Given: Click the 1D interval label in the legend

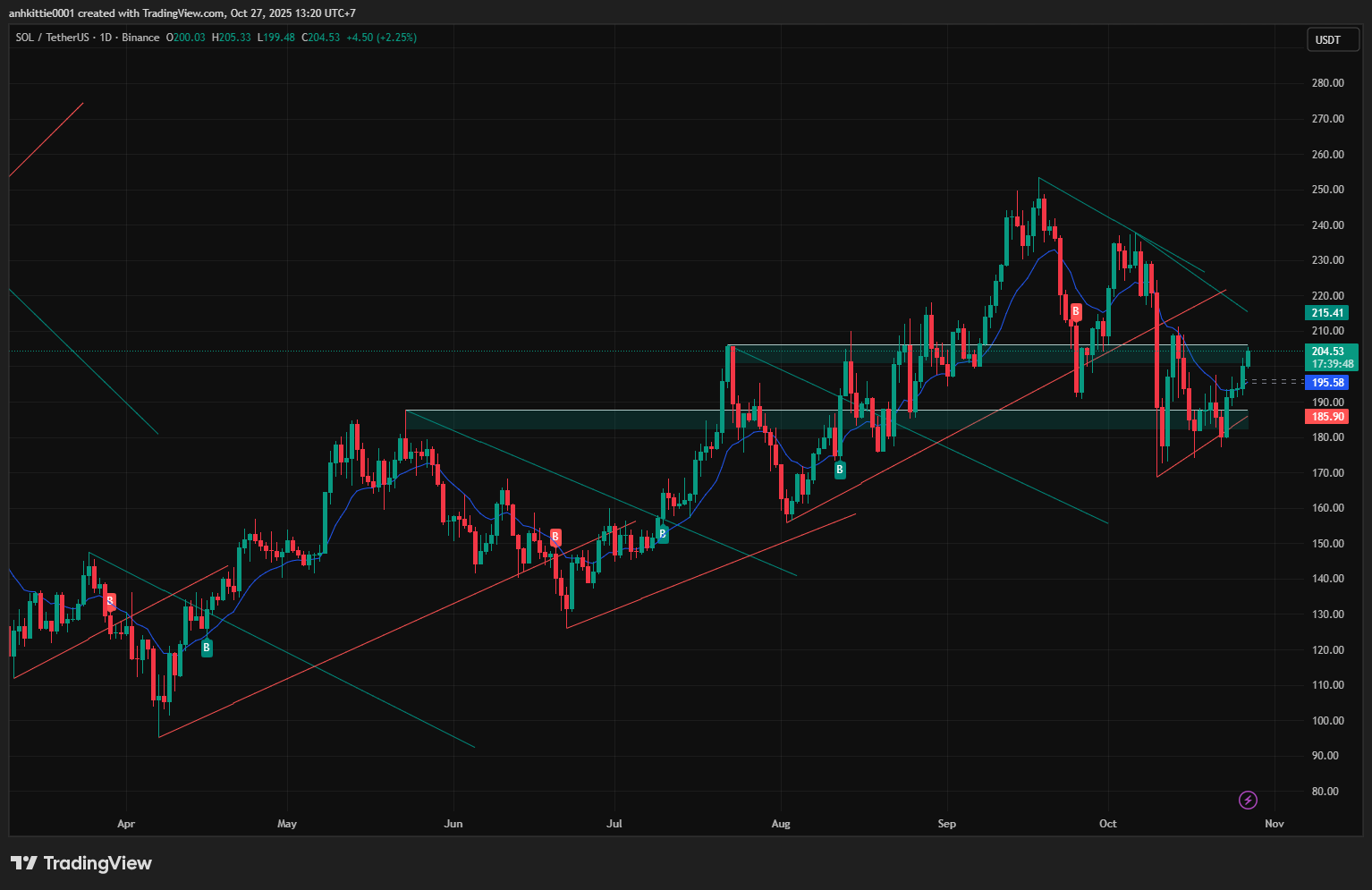Looking at the screenshot, I should [106, 38].
